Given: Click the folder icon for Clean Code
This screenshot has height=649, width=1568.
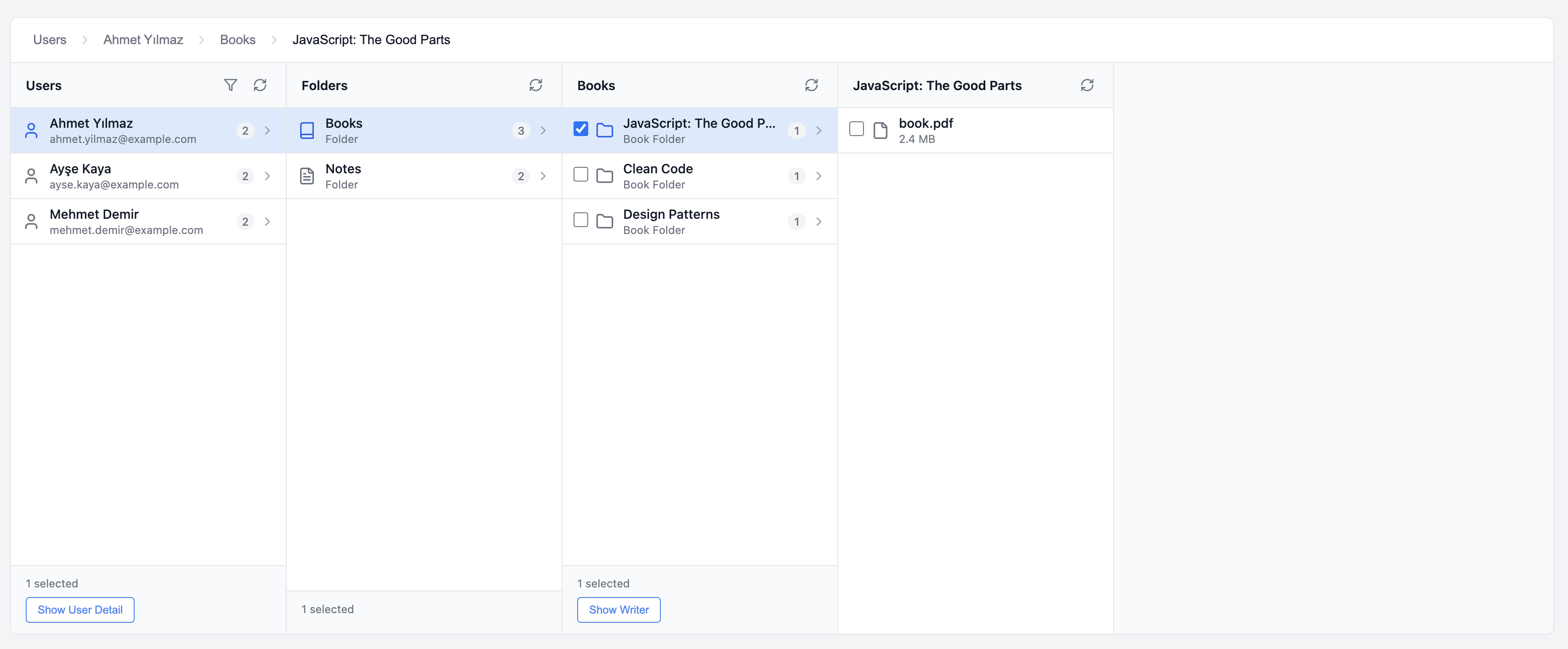Looking at the screenshot, I should [x=604, y=176].
